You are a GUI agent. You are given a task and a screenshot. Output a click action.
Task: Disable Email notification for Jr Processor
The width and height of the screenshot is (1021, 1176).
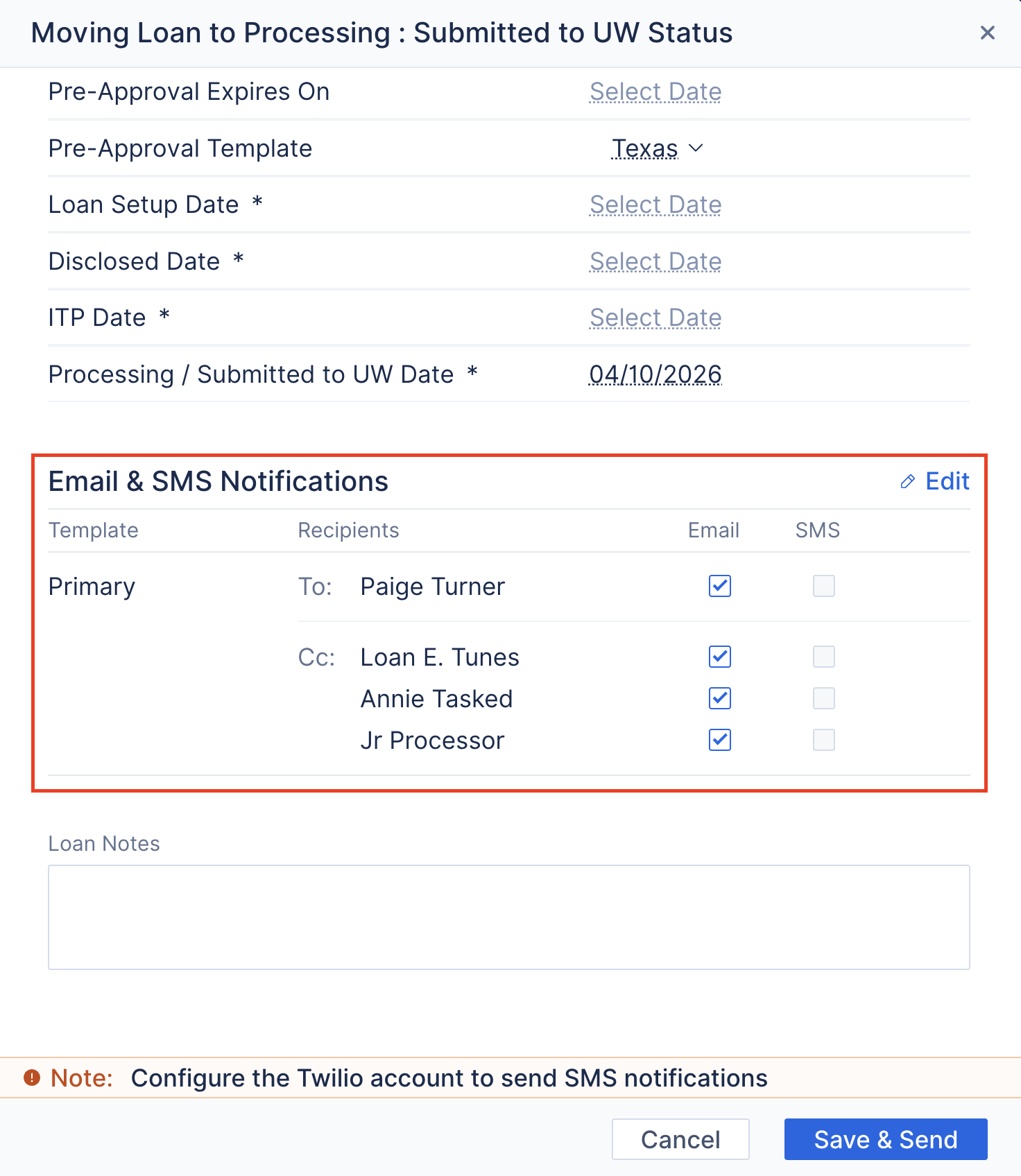pyautogui.click(x=719, y=740)
